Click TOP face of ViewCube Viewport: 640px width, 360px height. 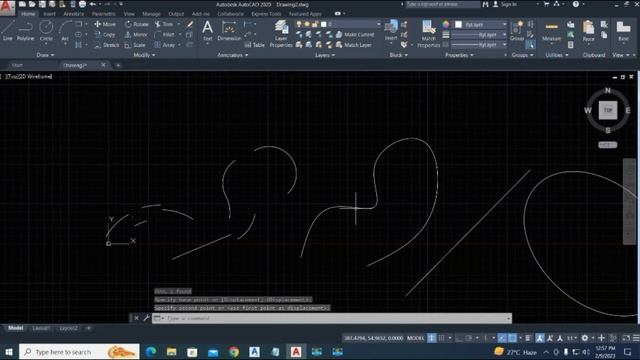tap(608, 110)
